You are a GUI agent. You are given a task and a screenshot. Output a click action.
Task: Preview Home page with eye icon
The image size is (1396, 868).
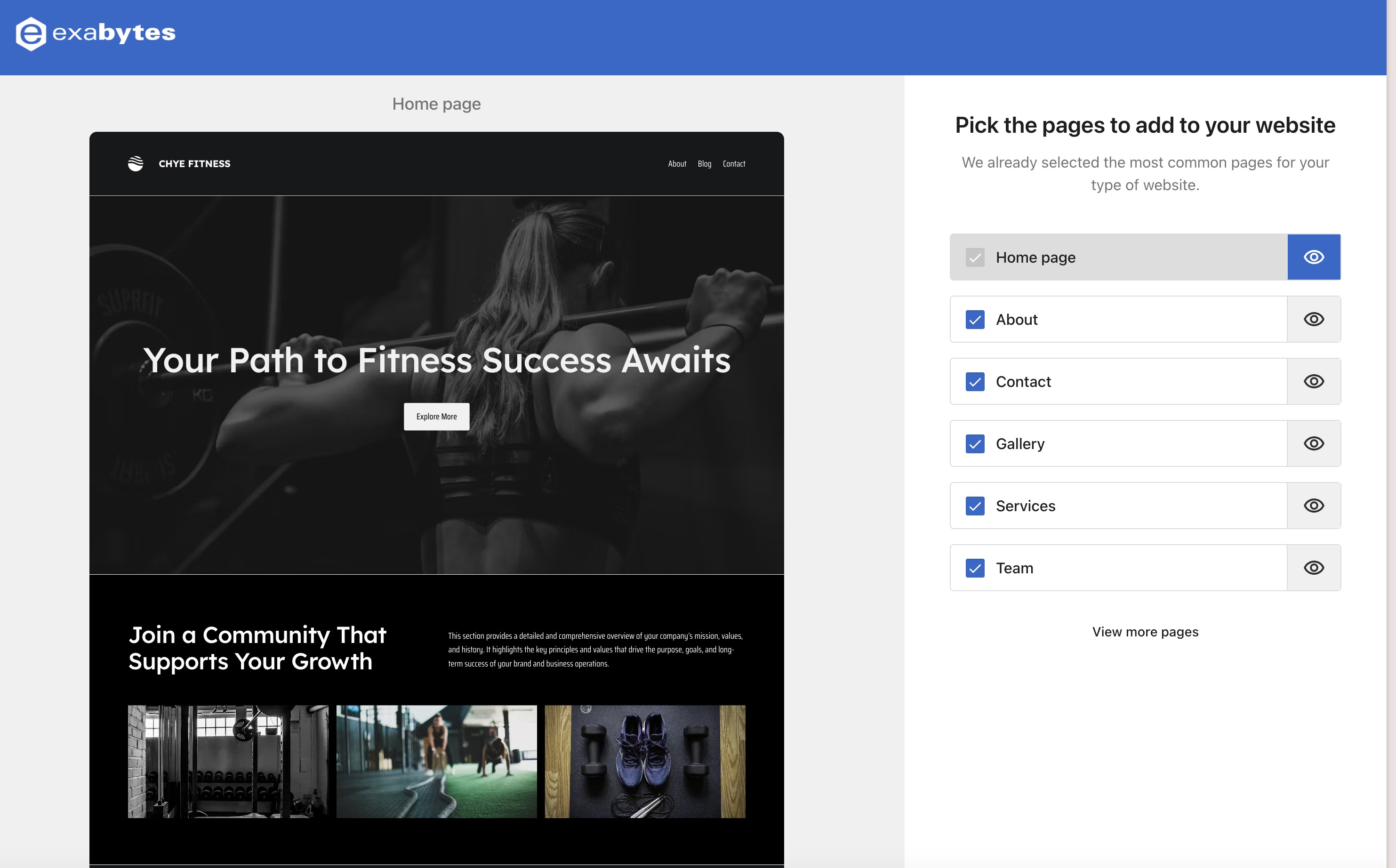point(1313,257)
